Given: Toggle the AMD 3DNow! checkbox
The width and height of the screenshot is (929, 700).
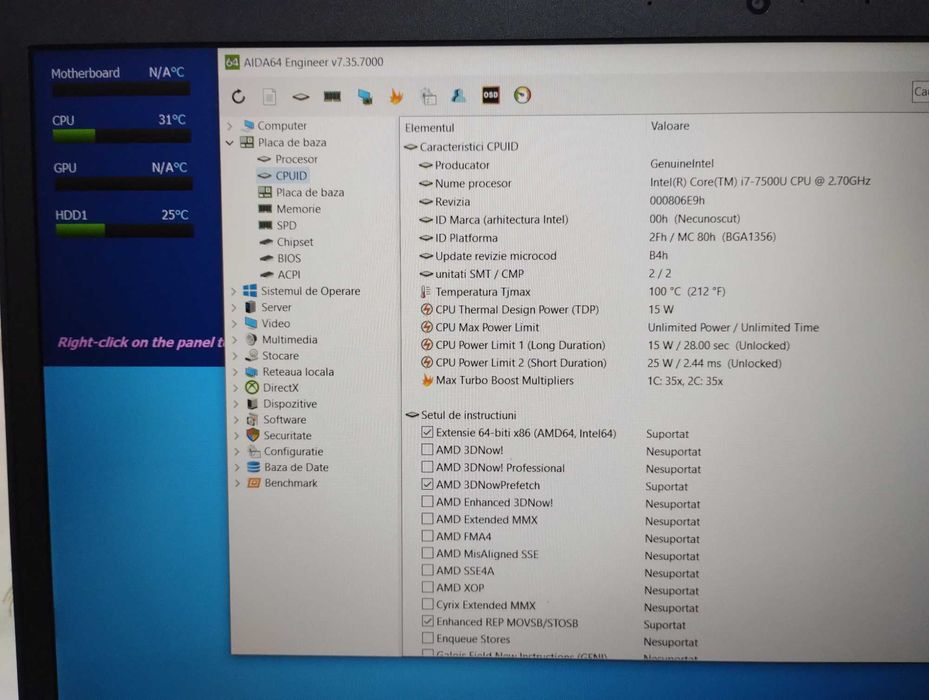Looking at the screenshot, I should 427,449.
